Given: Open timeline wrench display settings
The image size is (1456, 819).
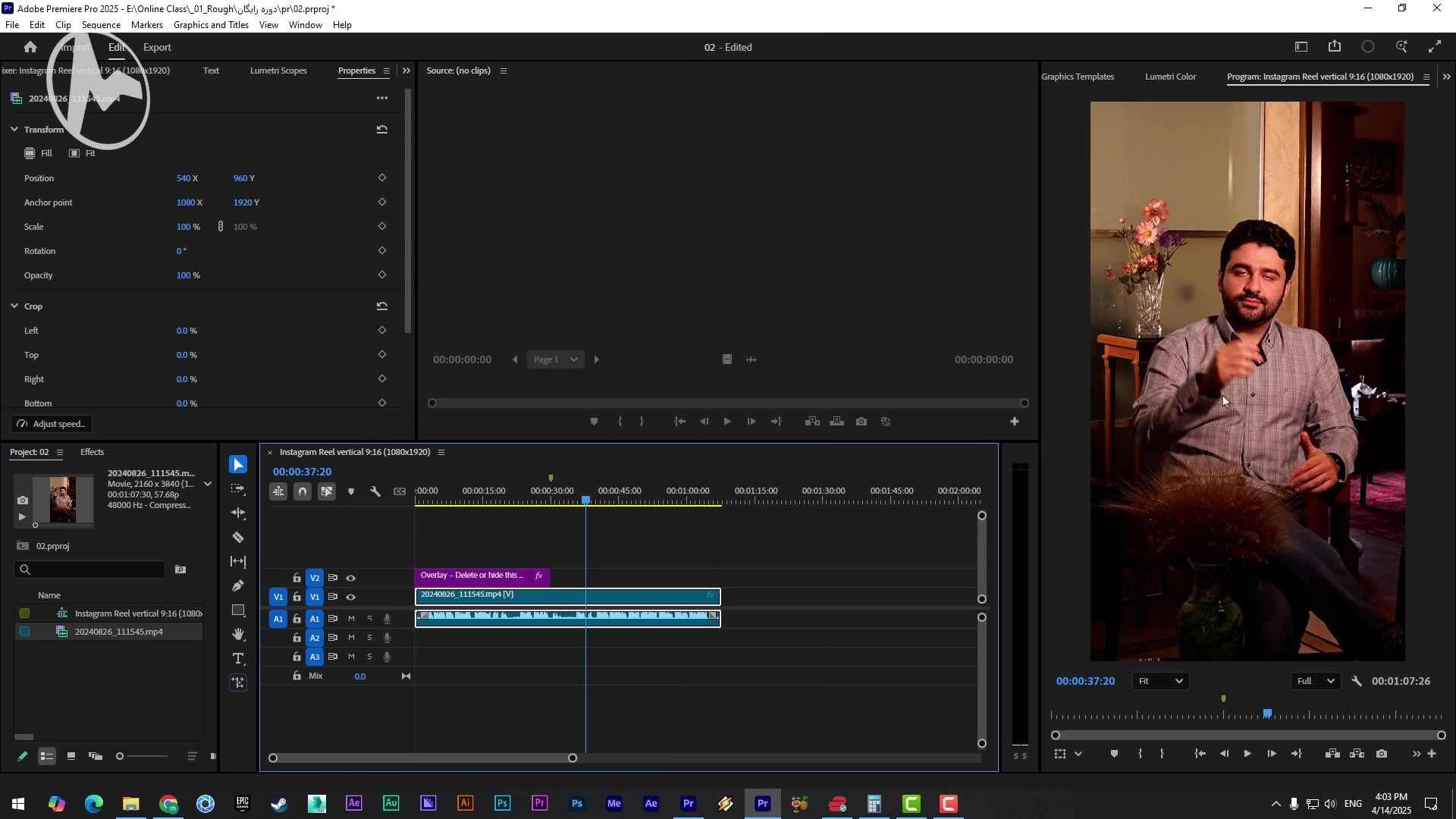Looking at the screenshot, I should (x=375, y=492).
